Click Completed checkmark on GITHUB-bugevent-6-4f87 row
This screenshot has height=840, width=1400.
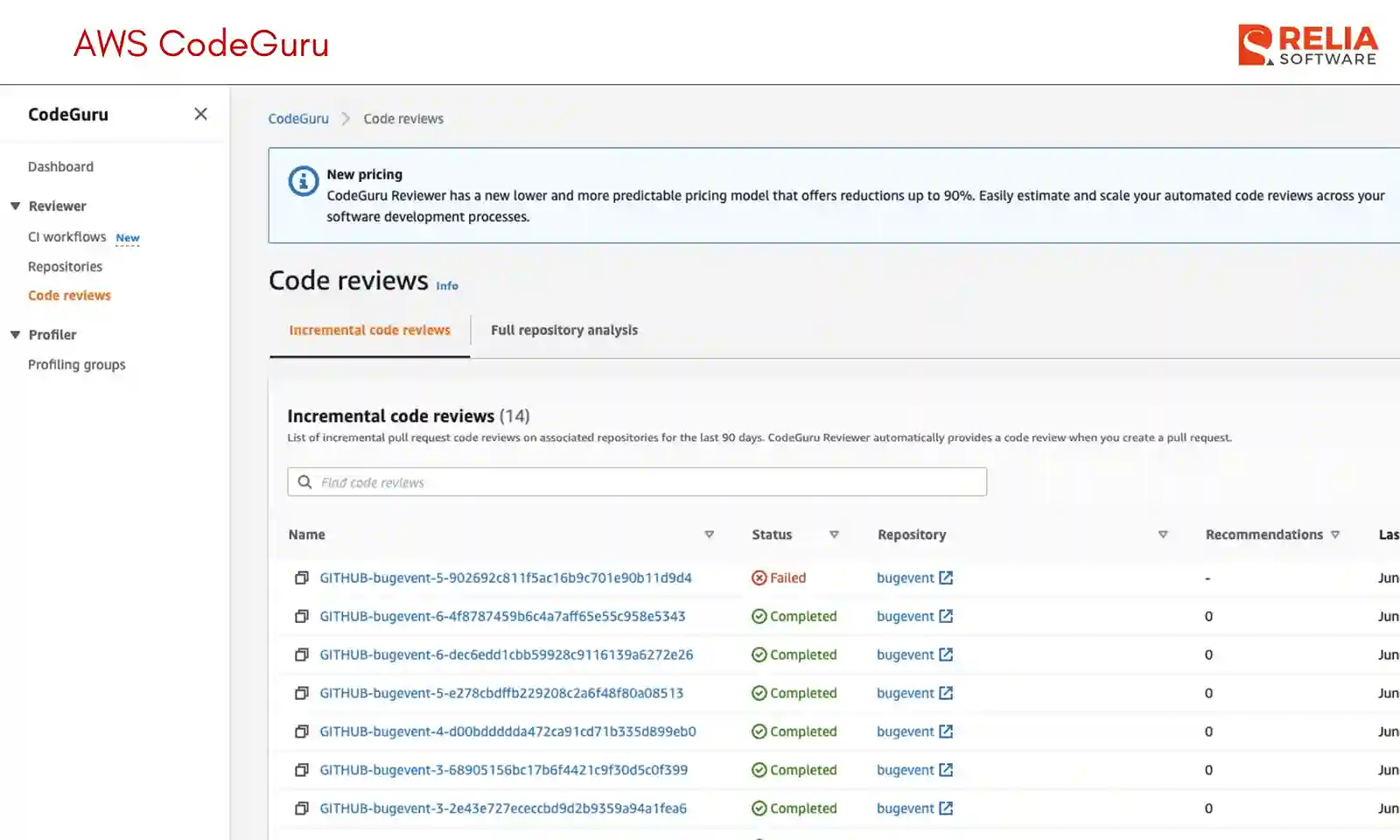(x=759, y=616)
